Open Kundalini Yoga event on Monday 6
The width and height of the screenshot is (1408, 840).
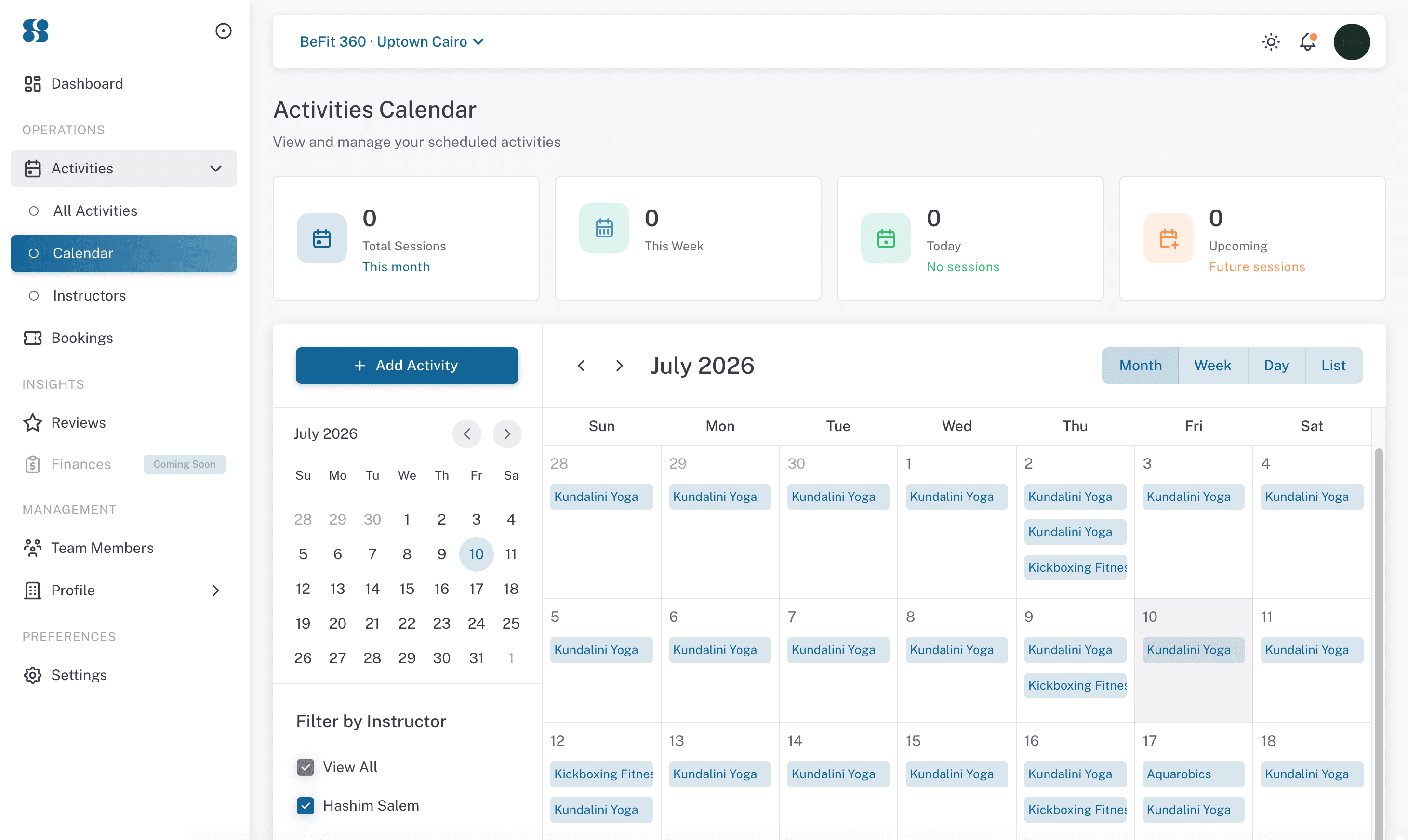(x=719, y=650)
